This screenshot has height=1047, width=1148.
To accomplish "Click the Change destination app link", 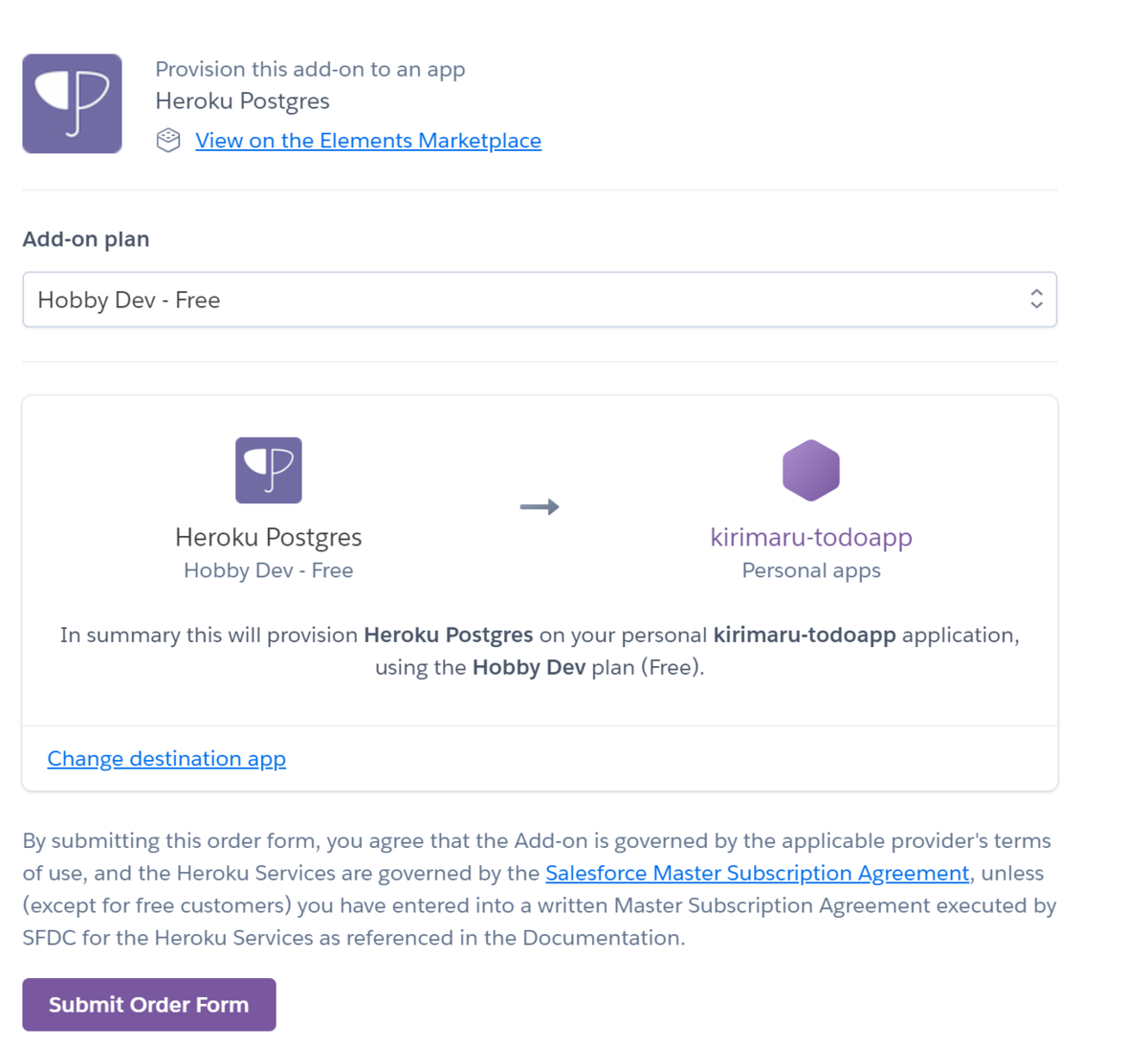I will 166,759.
